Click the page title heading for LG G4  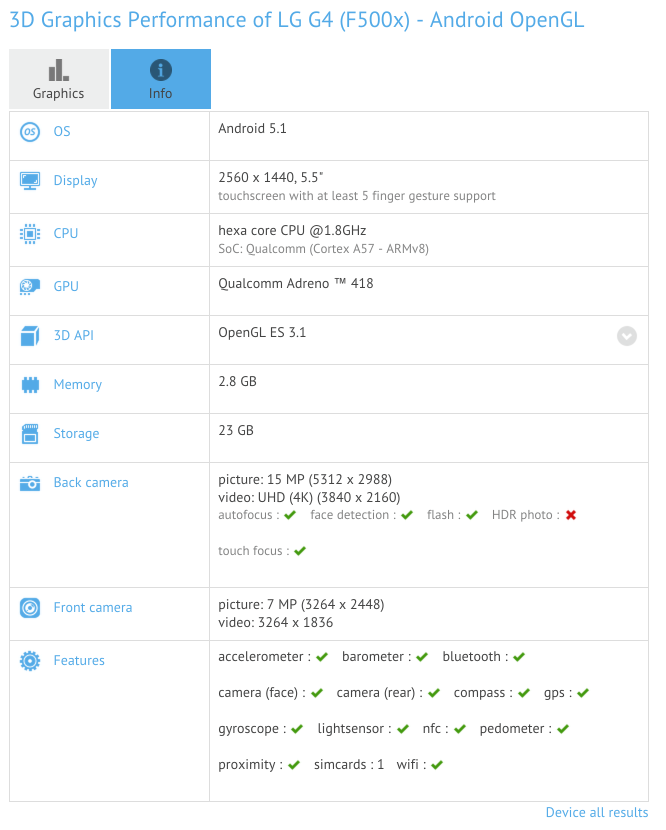(x=296, y=20)
